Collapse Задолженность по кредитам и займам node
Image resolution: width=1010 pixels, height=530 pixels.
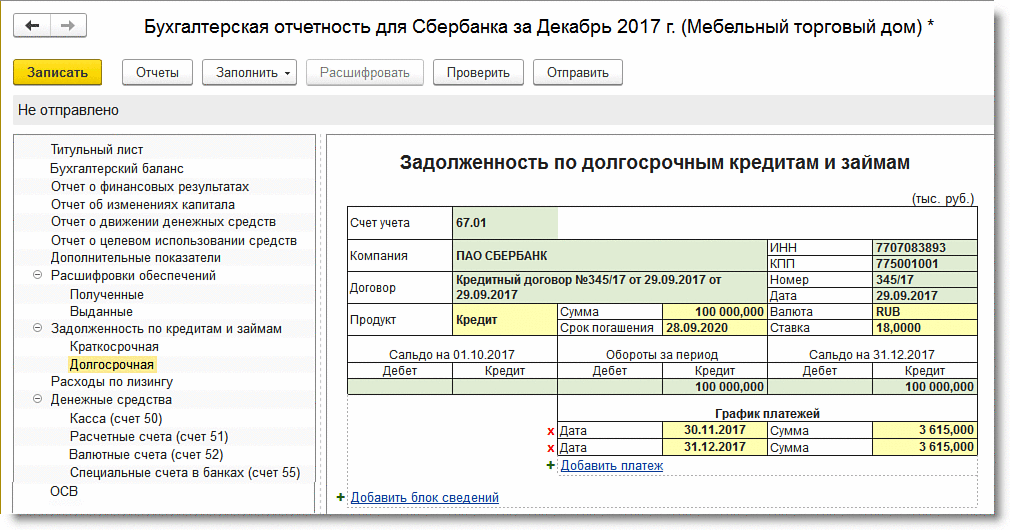[38, 329]
